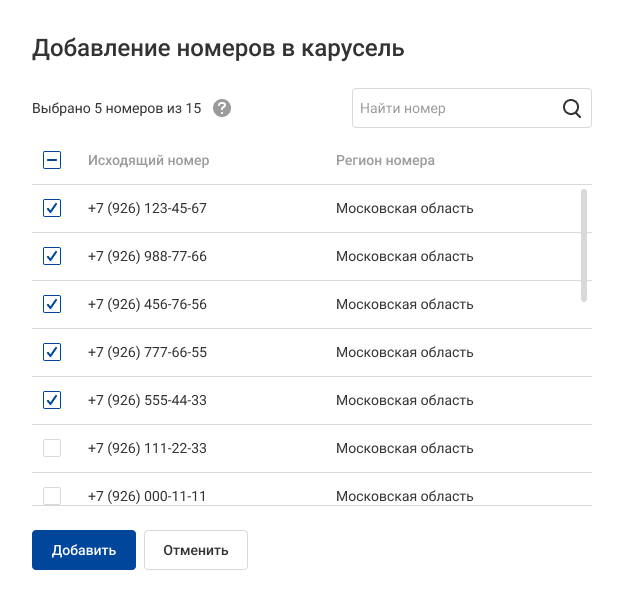Image resolution: width=624 pixels, height=602 pixels.
Task: Select the +7 (926) 123-45-67 phone number text
Action: click(x=147, y=208)
